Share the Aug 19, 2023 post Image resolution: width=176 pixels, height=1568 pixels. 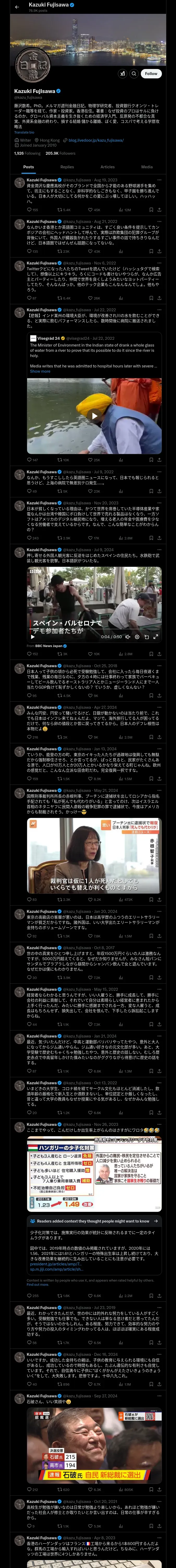click(160, 210)
